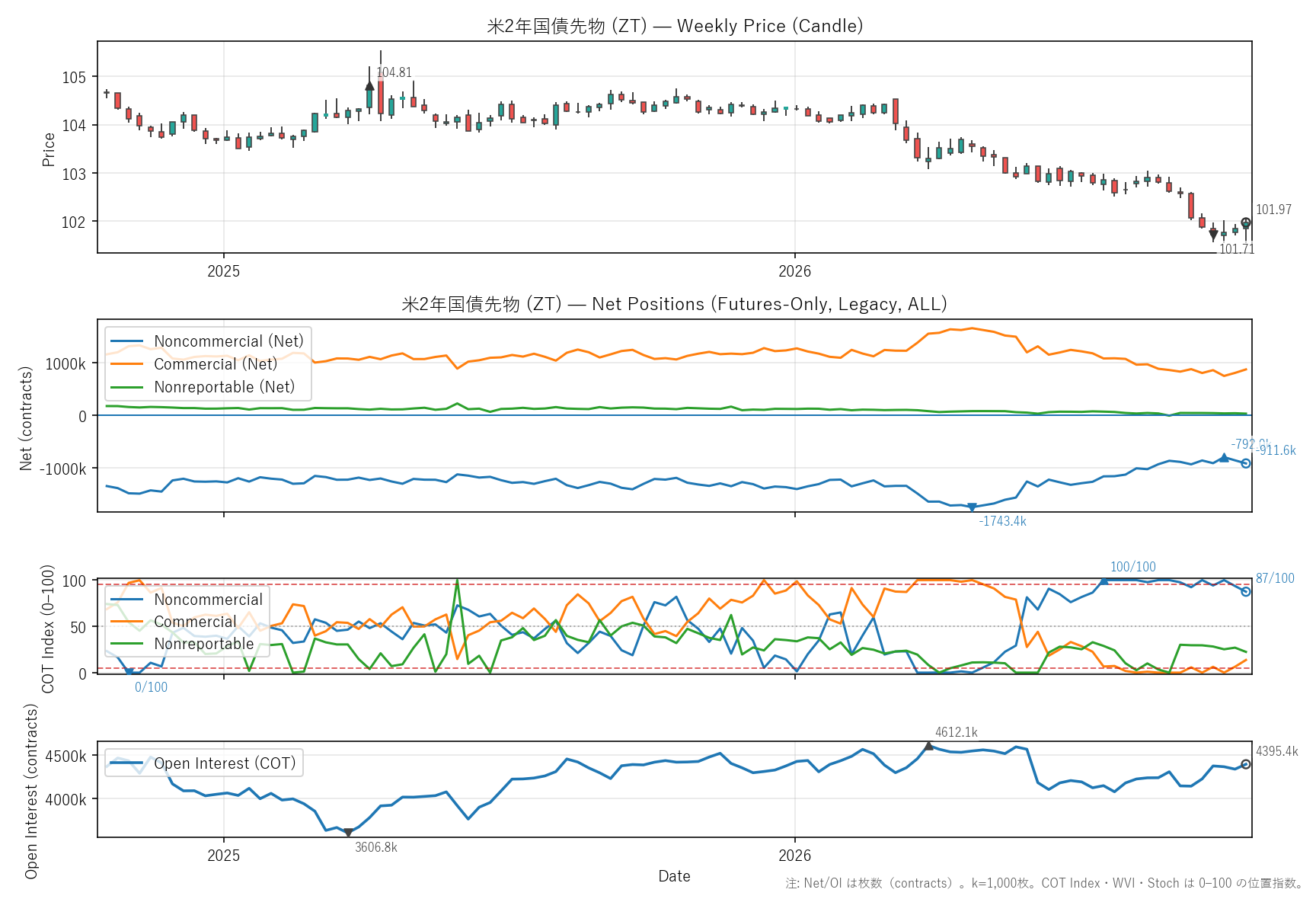
Task: Click the 4500k tick on Open Interest axis
Action: coord(66,757)
